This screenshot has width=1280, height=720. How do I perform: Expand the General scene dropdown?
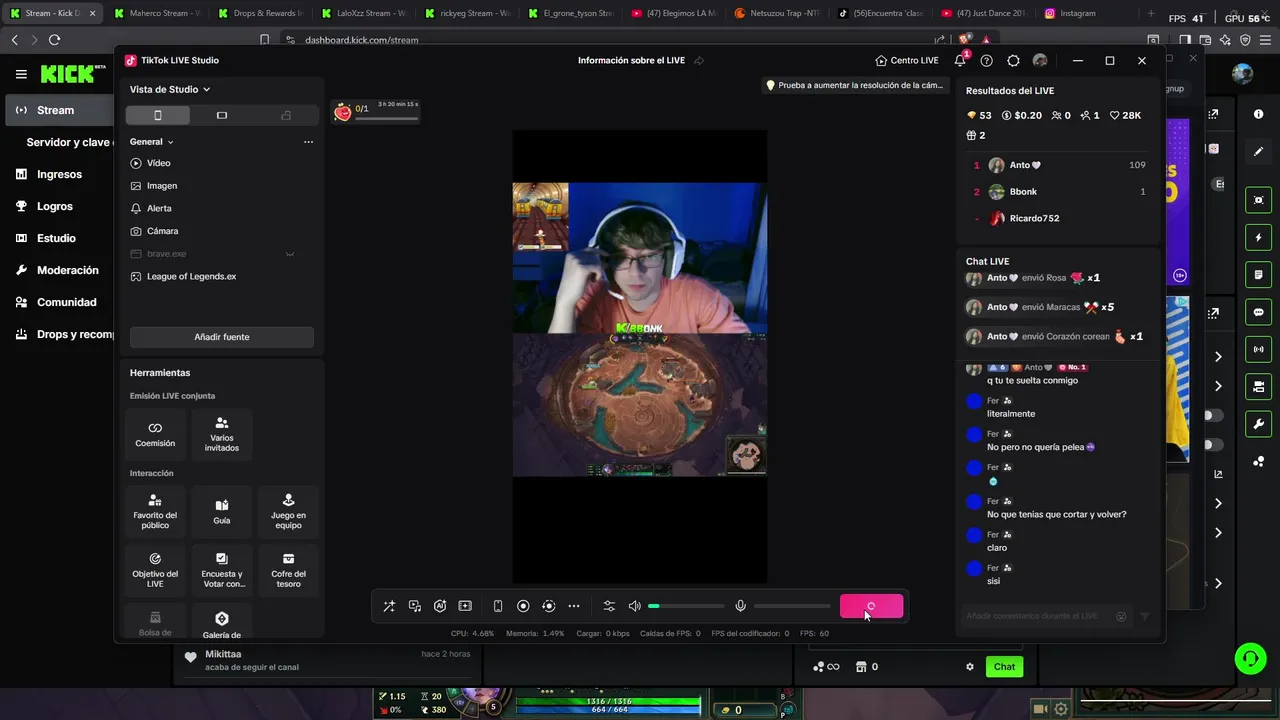(152, 142)
